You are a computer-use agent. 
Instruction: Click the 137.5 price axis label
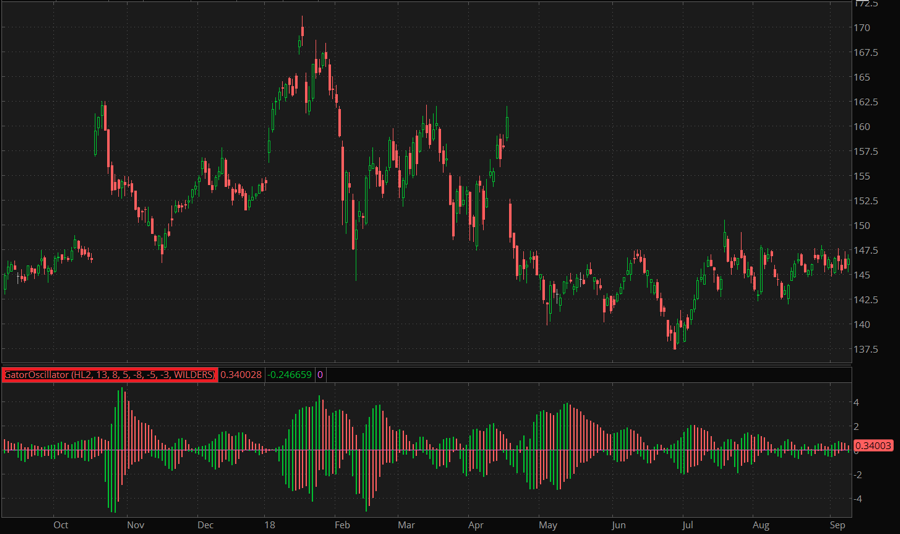pyautogui.click(x=865, y=350)
